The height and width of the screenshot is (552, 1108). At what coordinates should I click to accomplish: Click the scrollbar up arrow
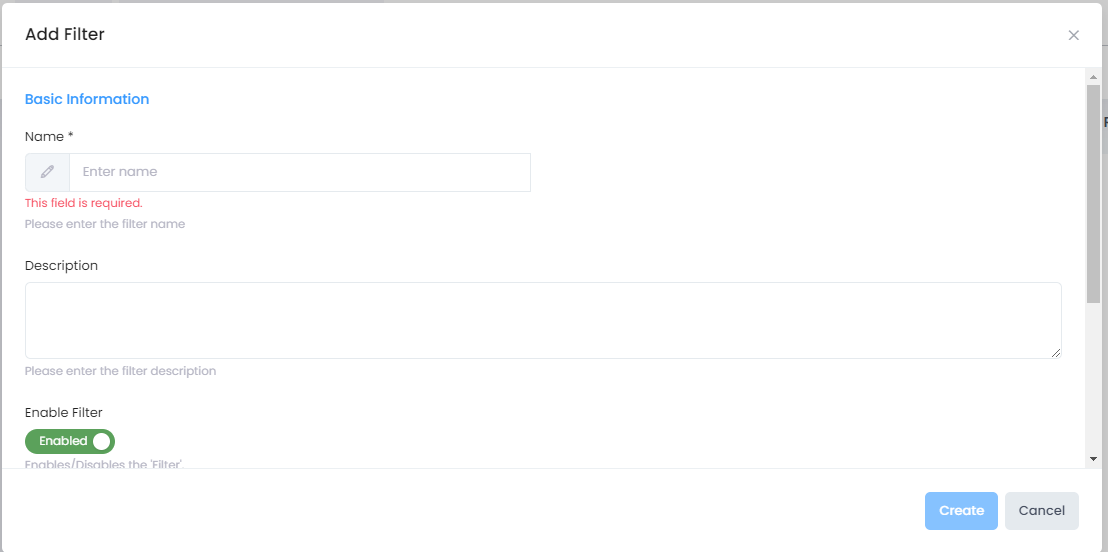[x=1093, y=76]
